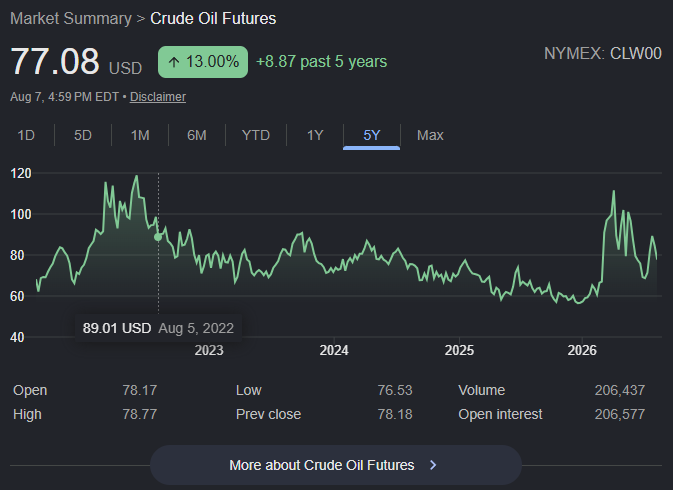Click the chart data point marker dot
Viewport: 673px width, 490px height.
pyautogui.click(x=158, y=237)
